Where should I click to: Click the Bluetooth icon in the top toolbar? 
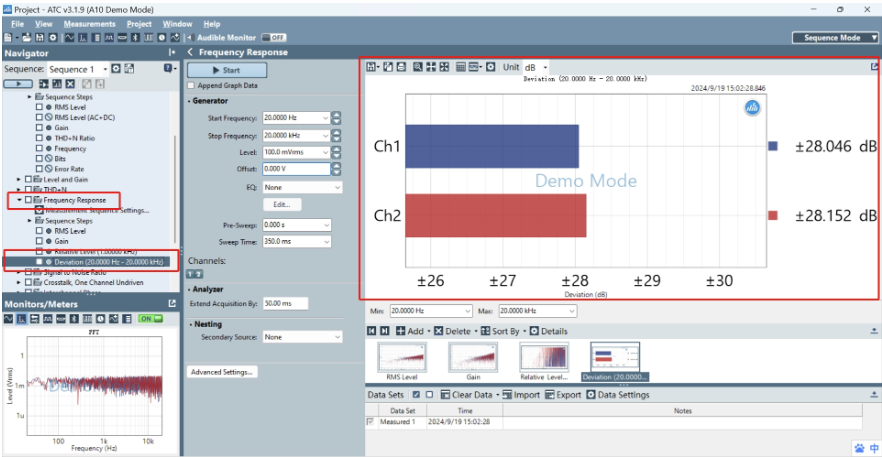[x=137, y=37]
